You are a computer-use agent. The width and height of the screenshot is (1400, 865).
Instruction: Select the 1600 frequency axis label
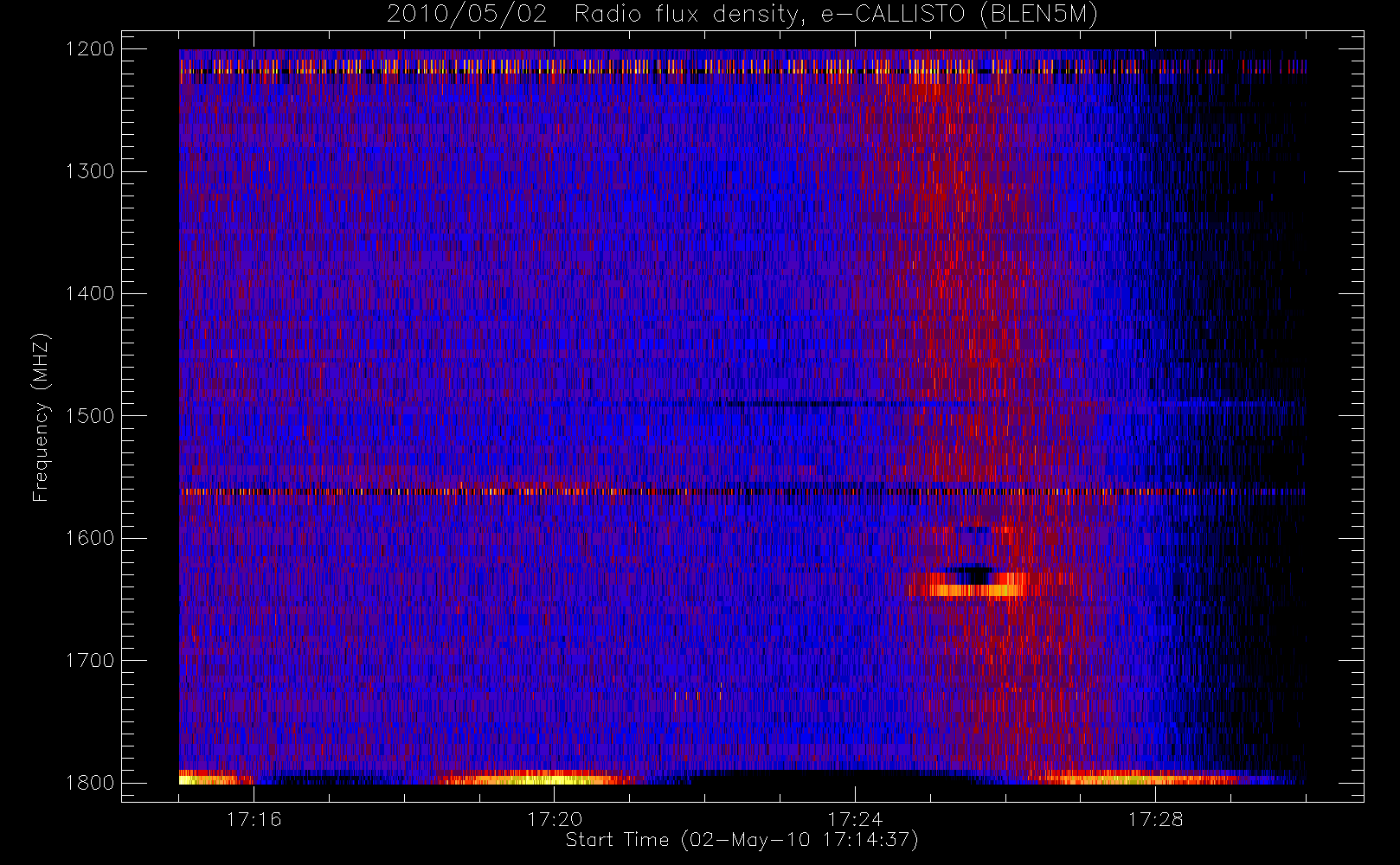click(x=90, y=538)
